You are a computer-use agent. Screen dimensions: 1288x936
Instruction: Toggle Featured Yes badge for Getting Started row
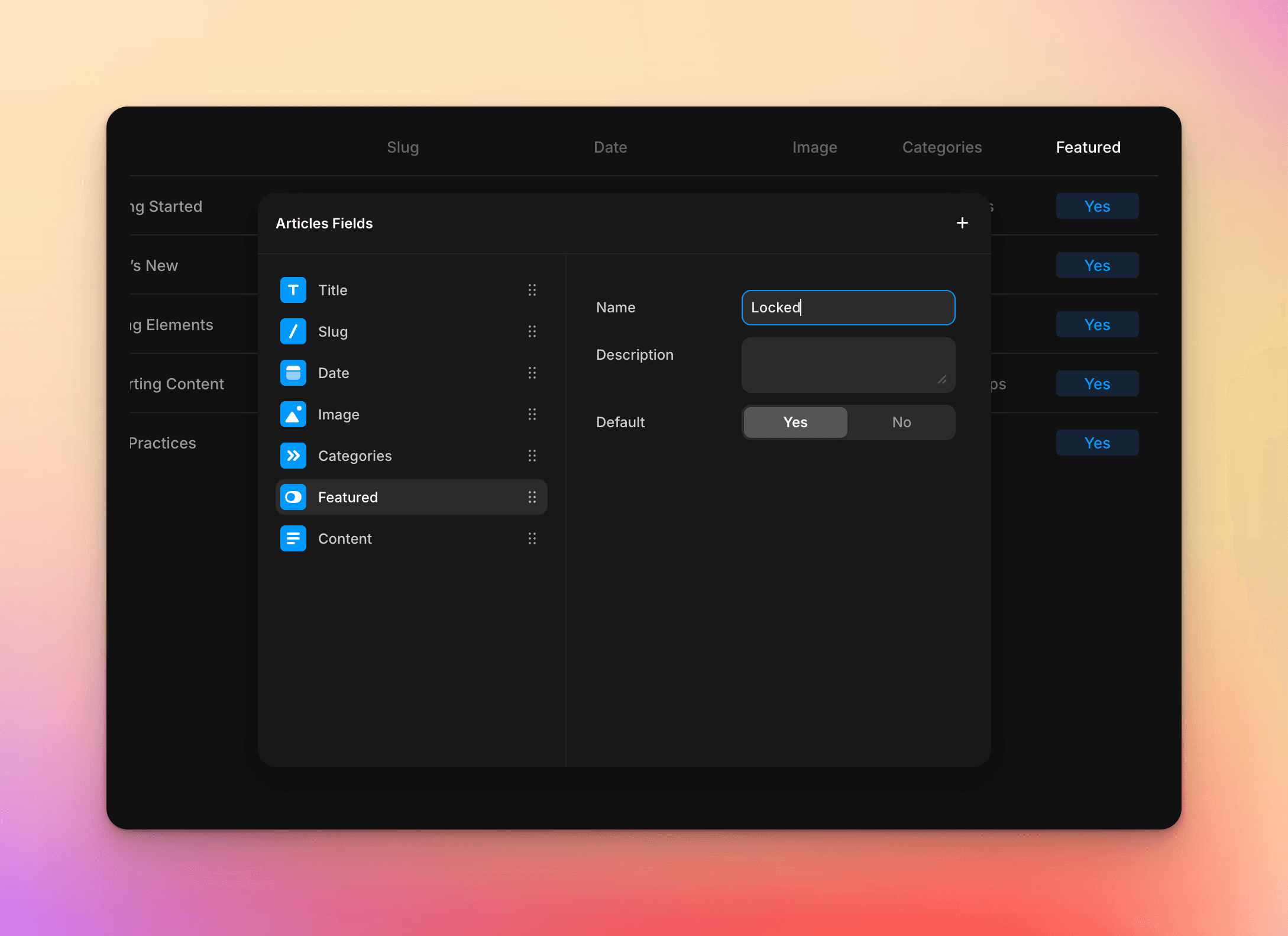click(1097, 206)
